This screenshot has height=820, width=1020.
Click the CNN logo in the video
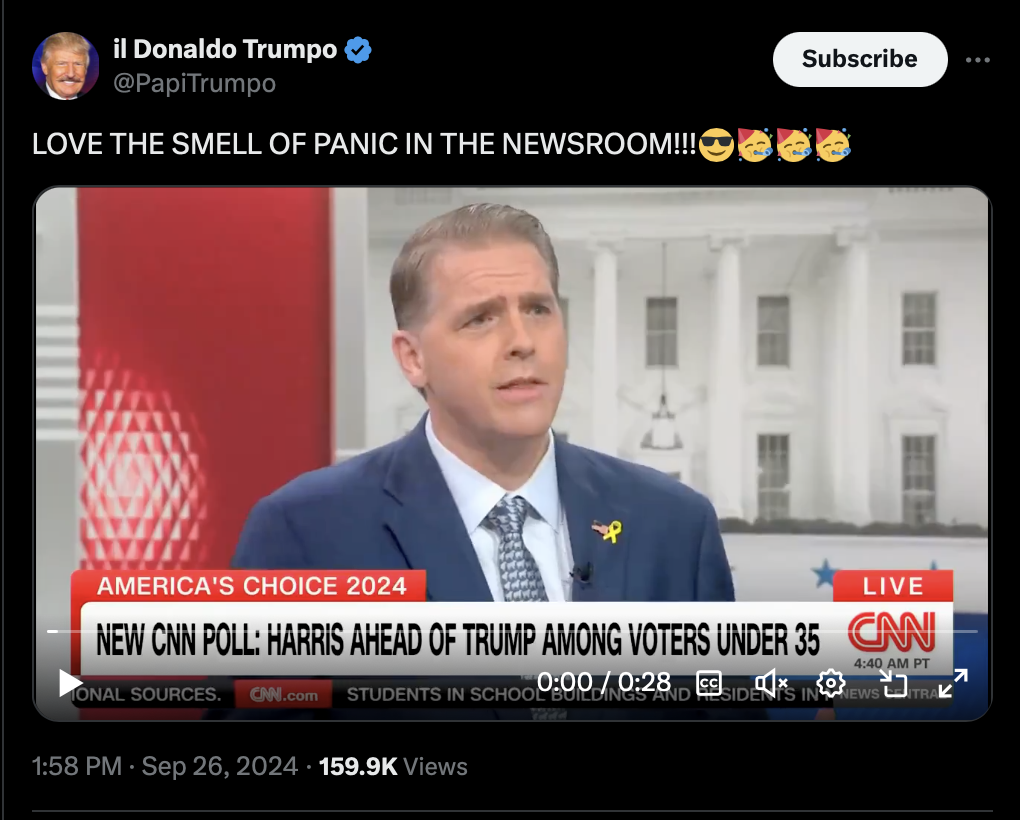(891, 631)
